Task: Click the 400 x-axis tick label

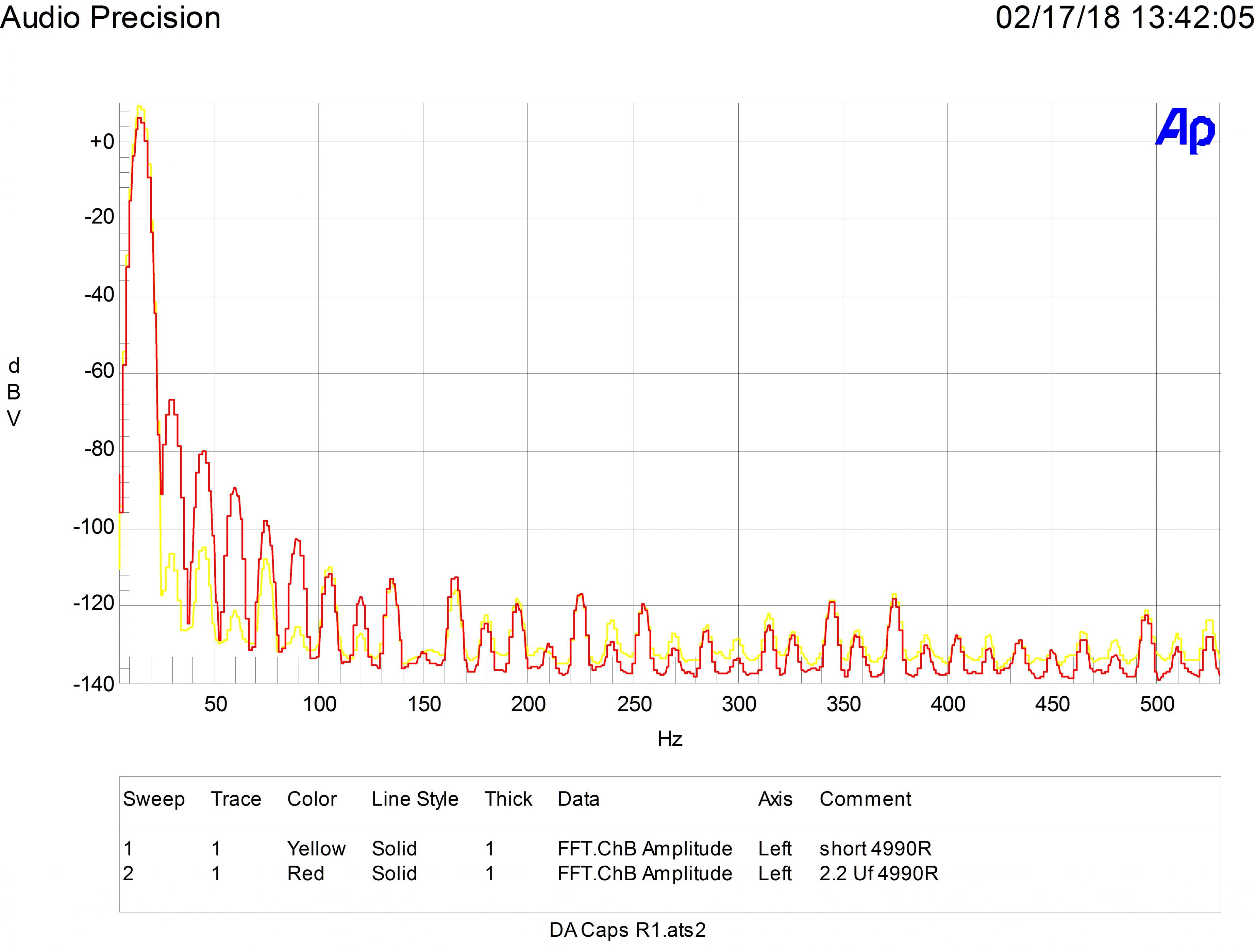Action: tap(948, 704)
